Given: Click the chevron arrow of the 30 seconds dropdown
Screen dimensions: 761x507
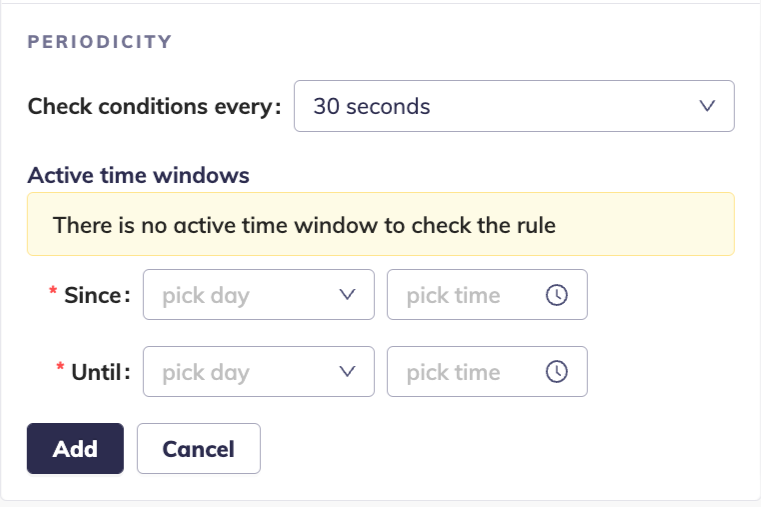Looking at the screenshot, I should coord(707,106).
